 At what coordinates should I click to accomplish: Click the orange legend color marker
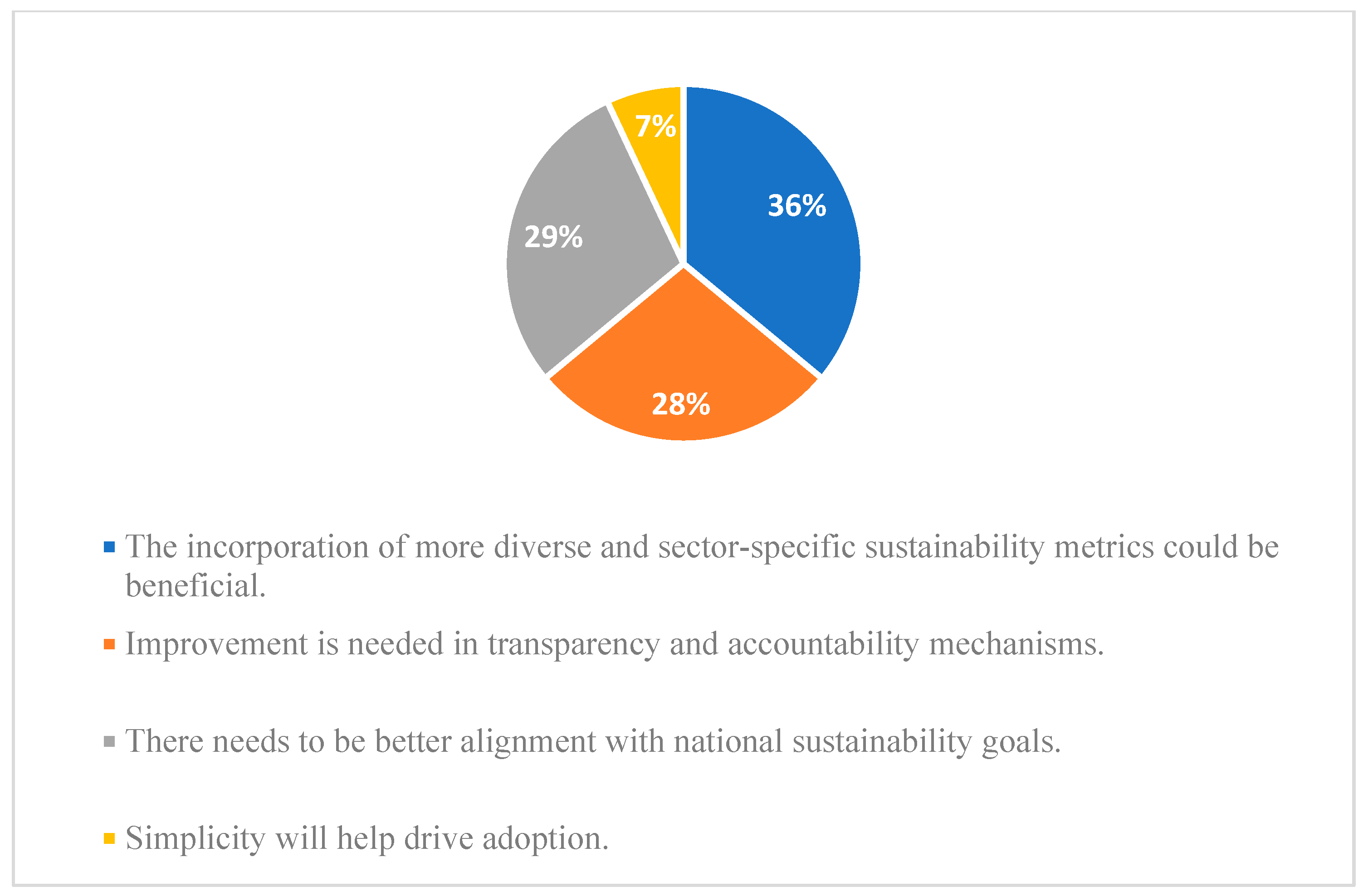click(x=109, y=644)
